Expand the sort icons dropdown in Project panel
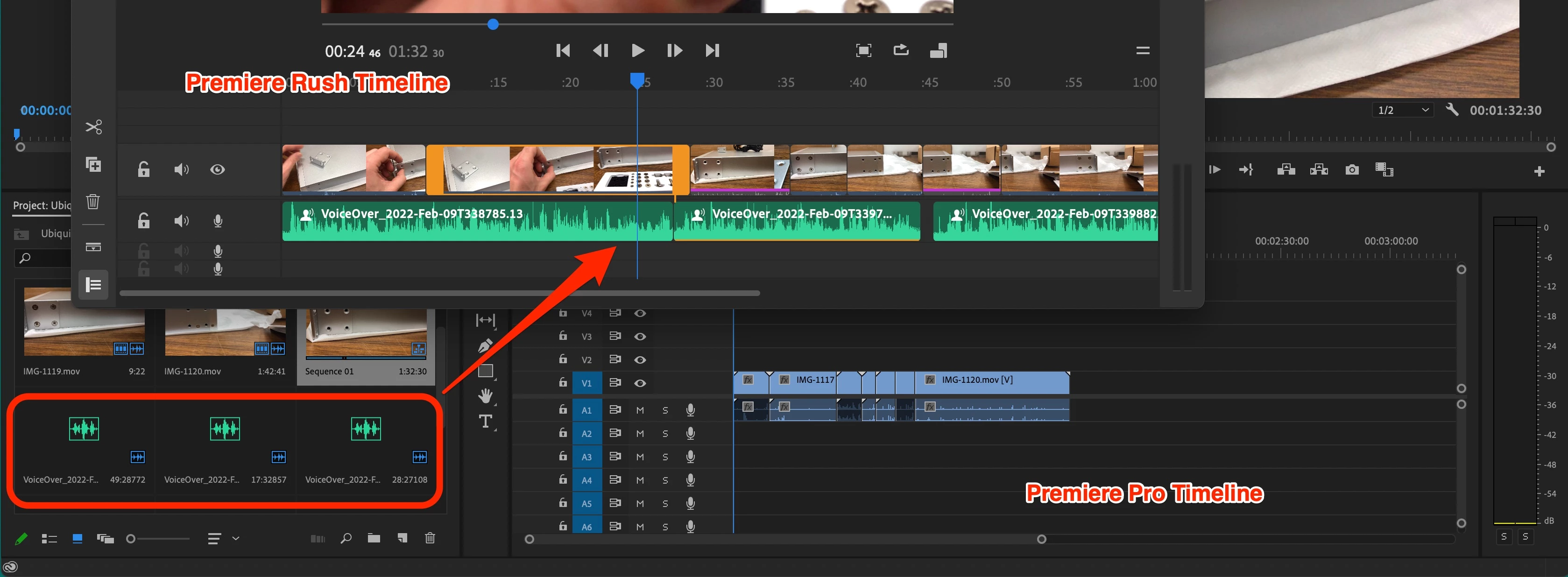Viewport: 1568px width, 577px height. coord(235,538)
